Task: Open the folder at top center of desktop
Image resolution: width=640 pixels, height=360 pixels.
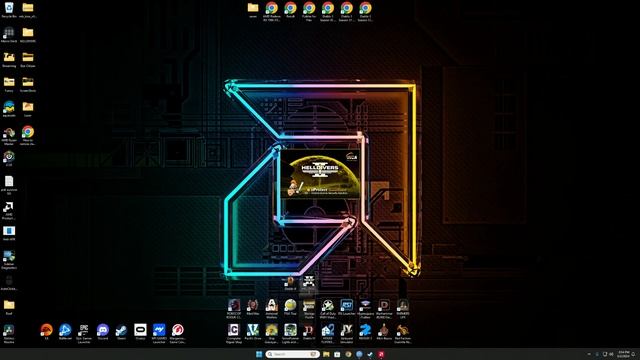Action: [x=253, y=10]
